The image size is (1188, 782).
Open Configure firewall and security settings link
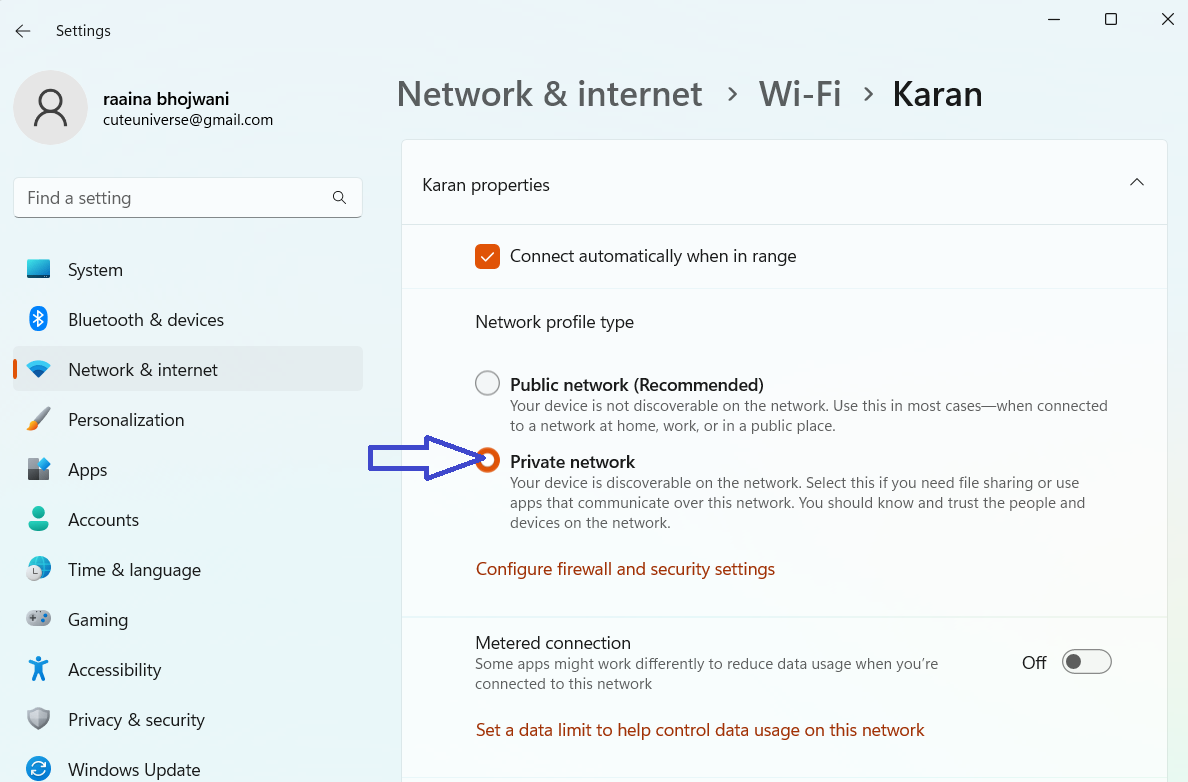click(x=625, y=569)
